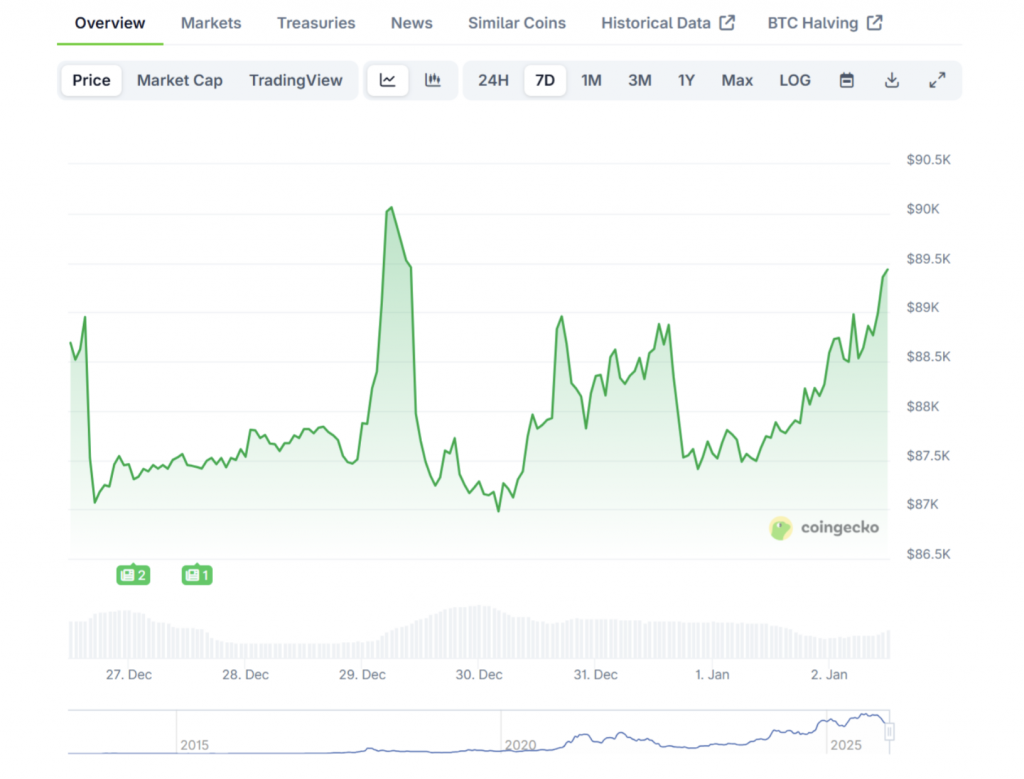Enable logarithmic scale with the LOG toggle
Viewport: 1024px width, 779px height.
click(795, 80)
